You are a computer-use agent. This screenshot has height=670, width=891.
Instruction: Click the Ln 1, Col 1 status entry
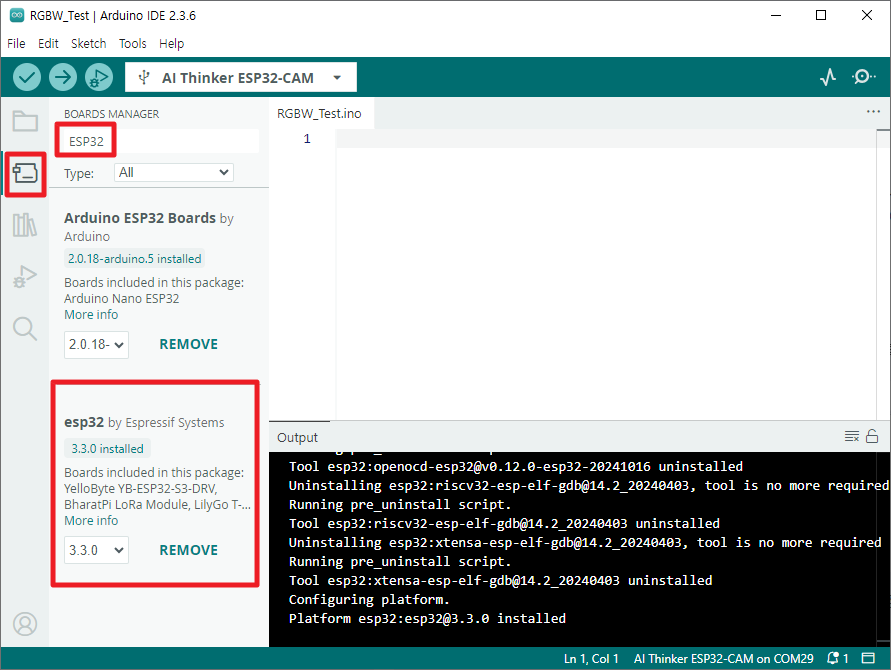[591, 659]
